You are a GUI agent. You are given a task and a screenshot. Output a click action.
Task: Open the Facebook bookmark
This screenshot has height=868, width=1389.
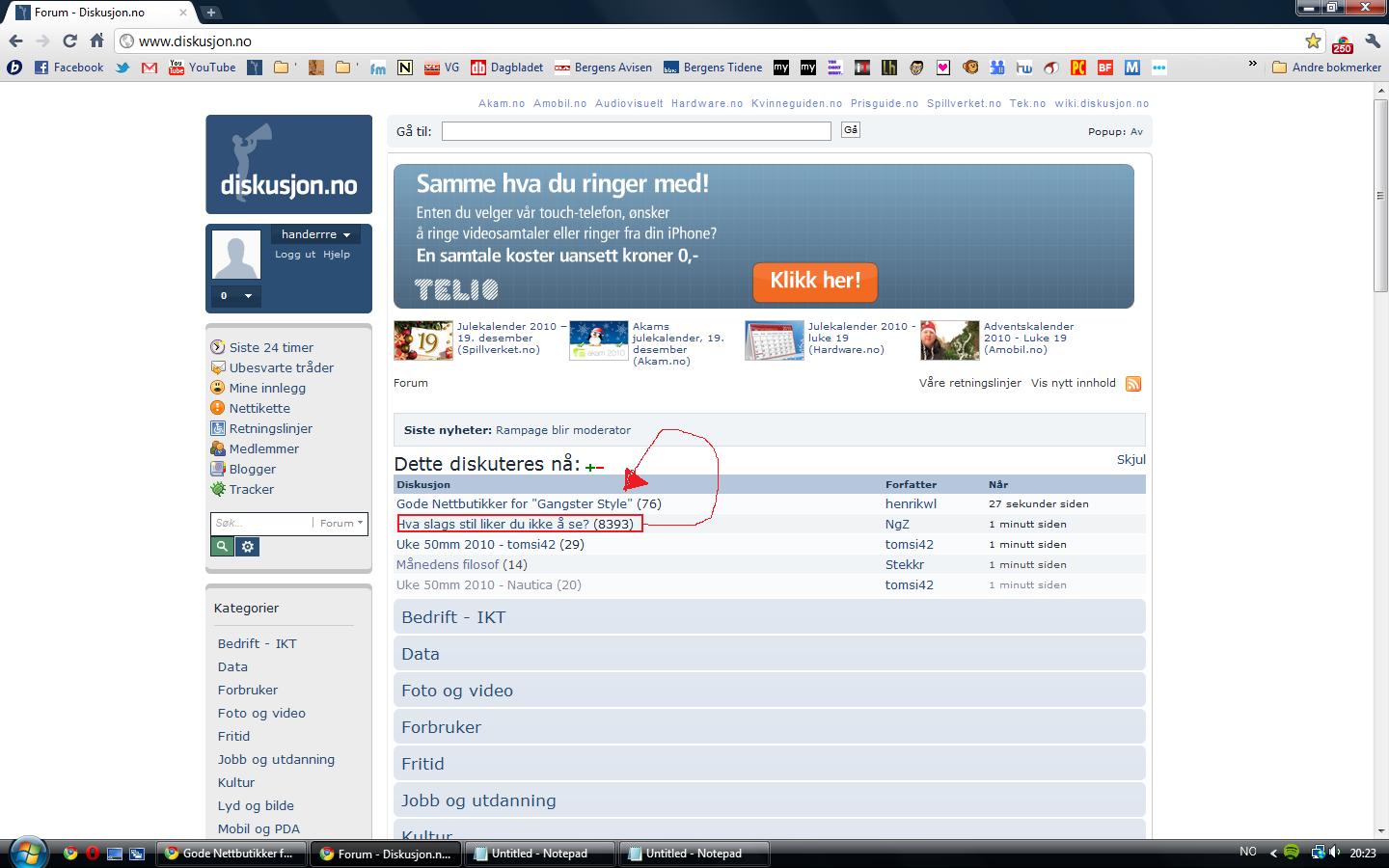tap(68, 68)
